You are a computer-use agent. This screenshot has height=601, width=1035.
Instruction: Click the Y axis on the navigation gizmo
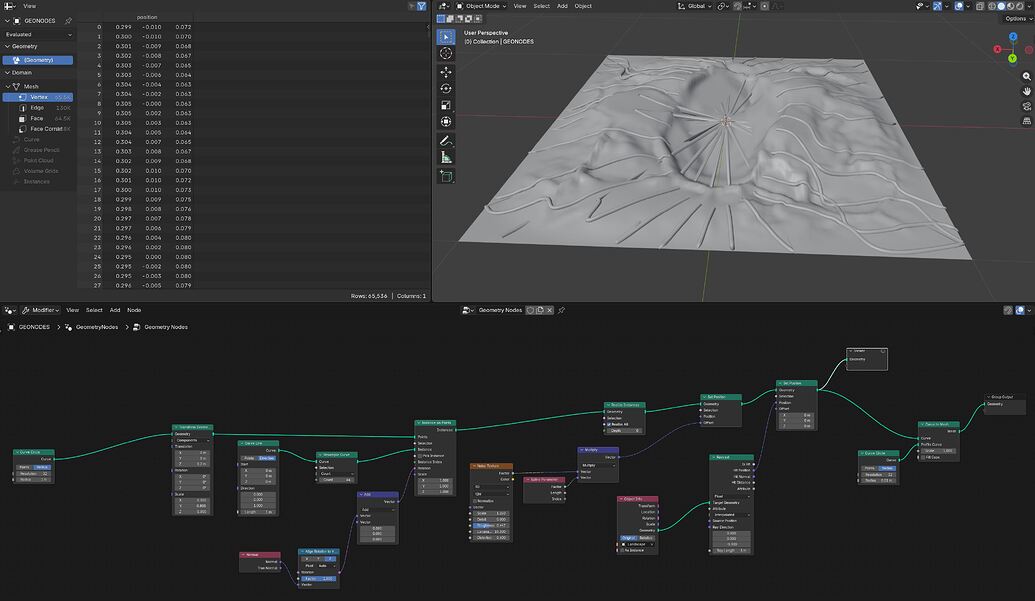[1012, 59]
